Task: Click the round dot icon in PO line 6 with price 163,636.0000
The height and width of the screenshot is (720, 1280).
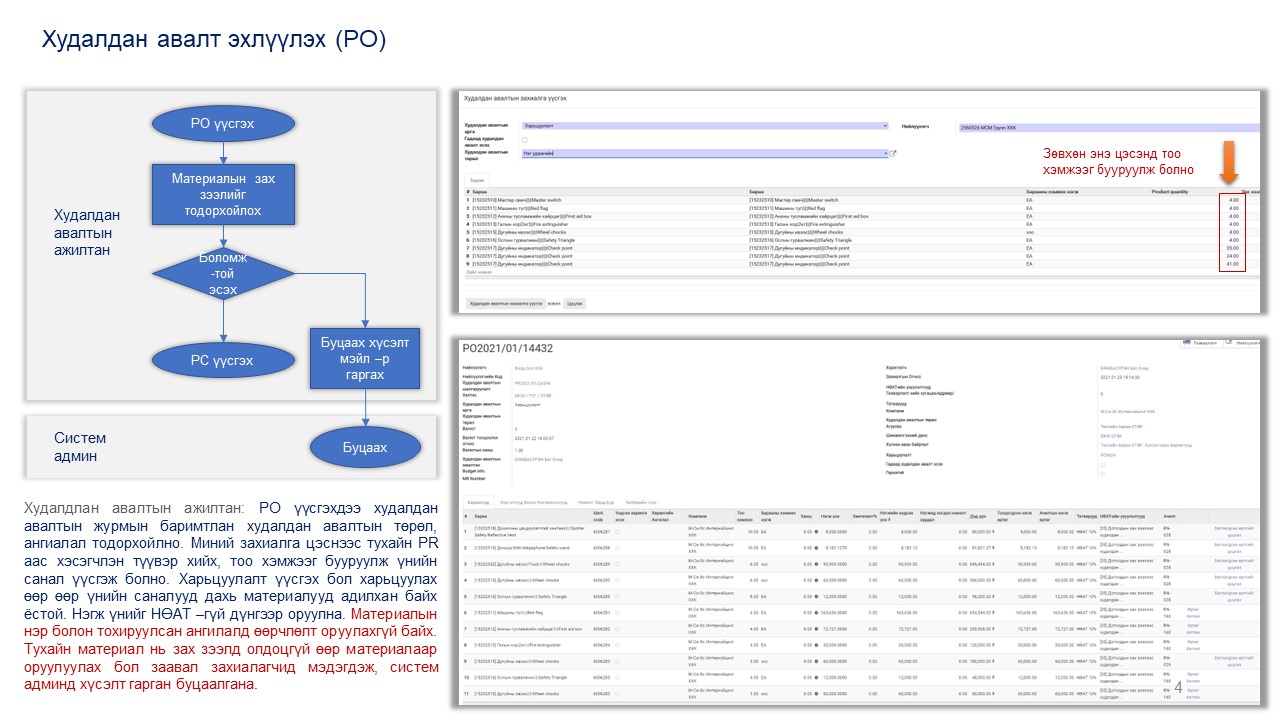Action: [x=816, y=615]
